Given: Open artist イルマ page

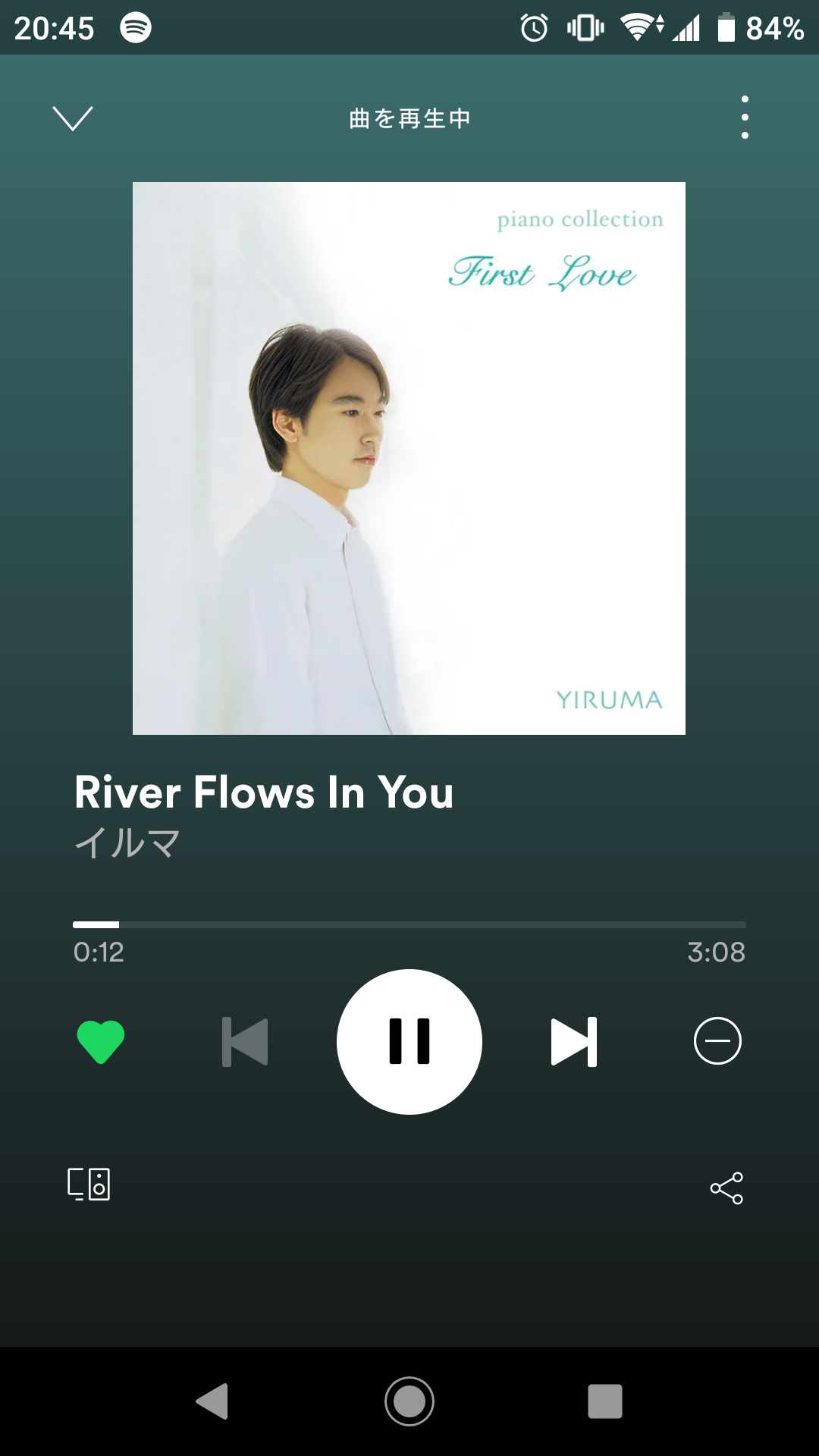Looking at the screenshot, I should pos(127,843).
